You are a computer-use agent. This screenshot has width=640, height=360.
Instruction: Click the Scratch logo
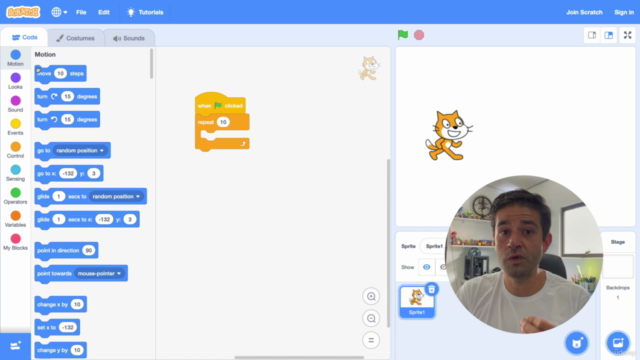23,12
